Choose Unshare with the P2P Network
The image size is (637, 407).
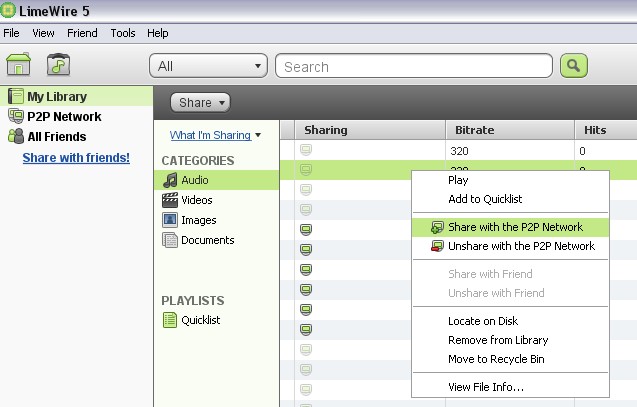click(x=520, y=246)
